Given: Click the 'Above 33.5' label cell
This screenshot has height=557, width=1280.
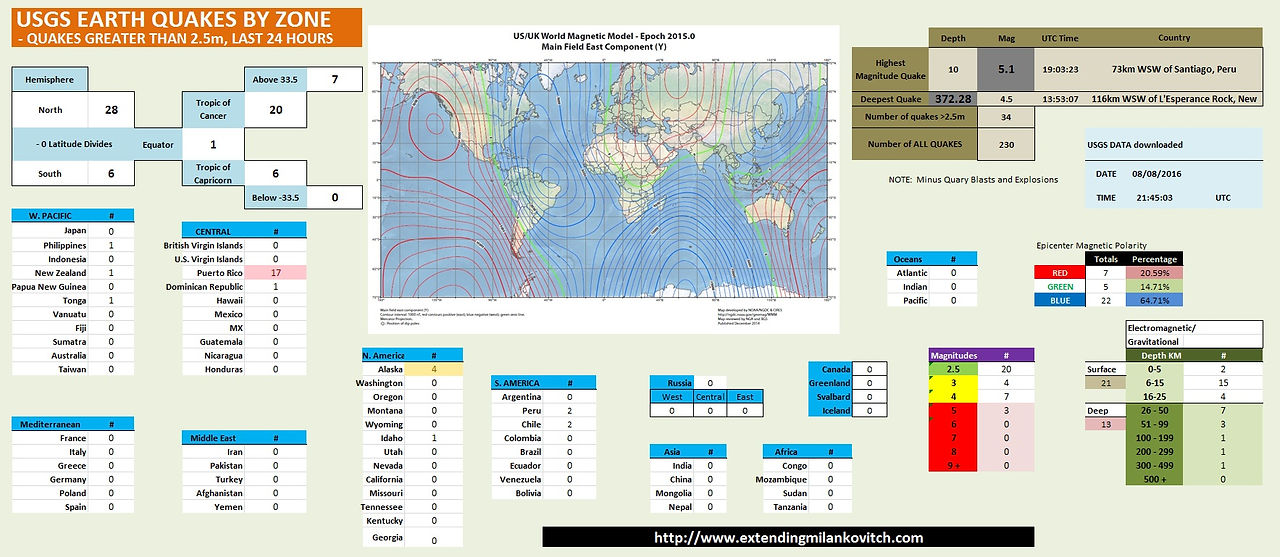Looking at the screenshot, I should [275, 80].
